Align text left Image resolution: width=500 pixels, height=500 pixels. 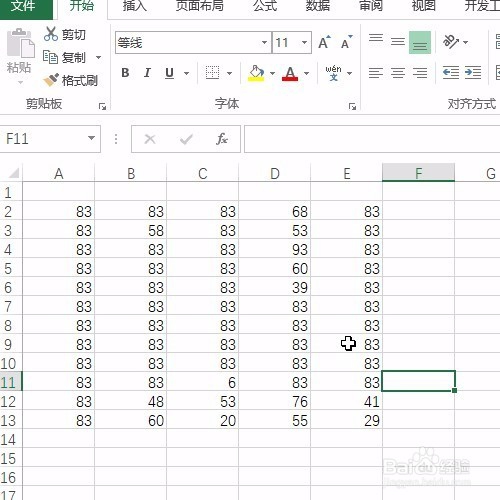376,73
